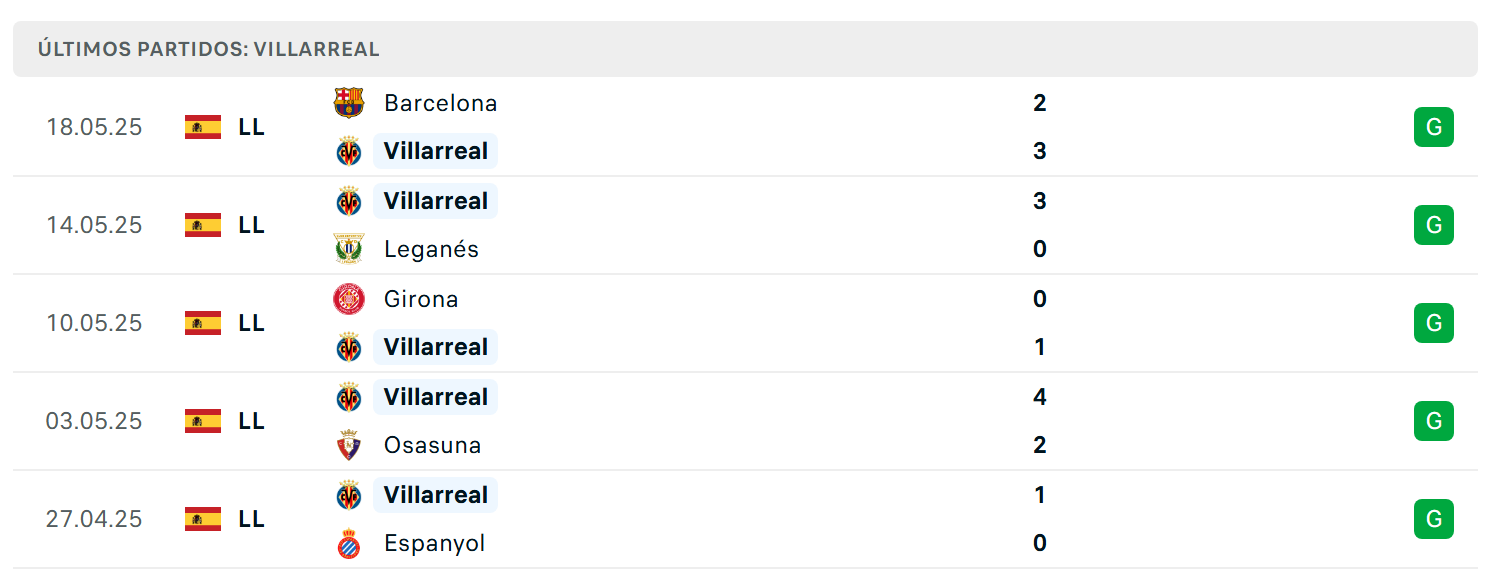Click green G badge for Osasuna match
The image size is (1491, 585).
tap(1434, 421)
